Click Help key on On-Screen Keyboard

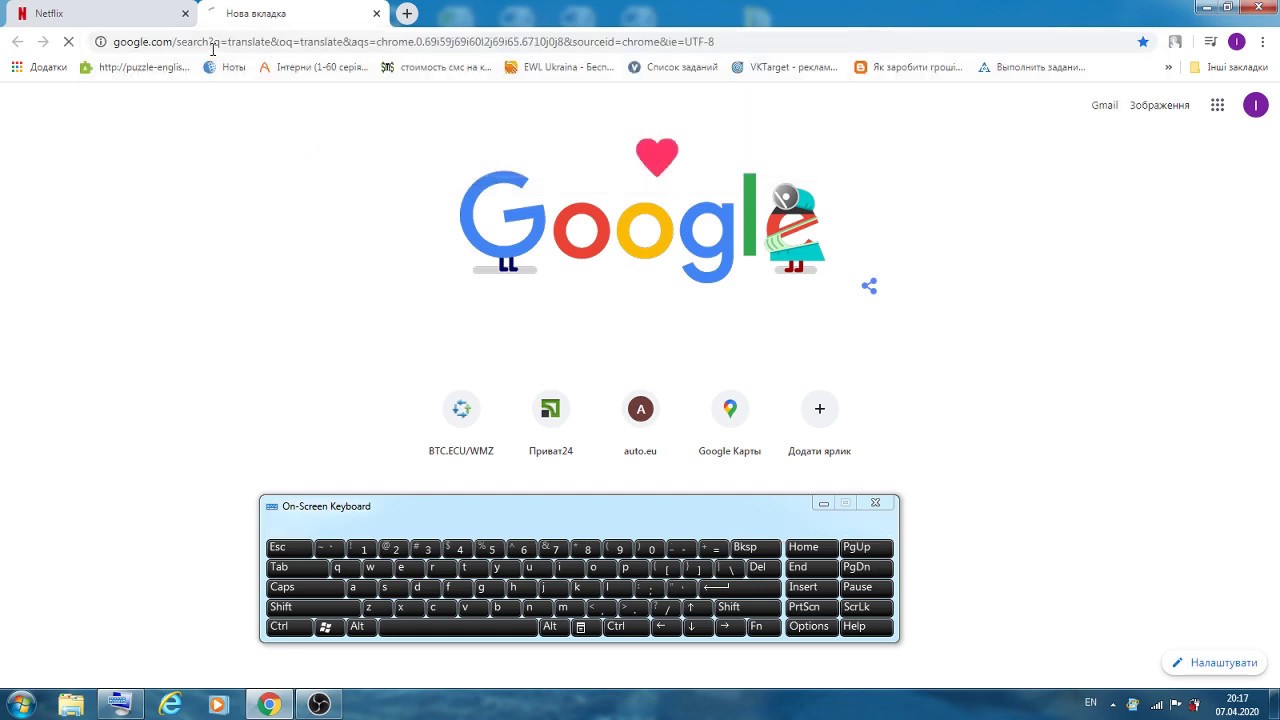point(866,627)
